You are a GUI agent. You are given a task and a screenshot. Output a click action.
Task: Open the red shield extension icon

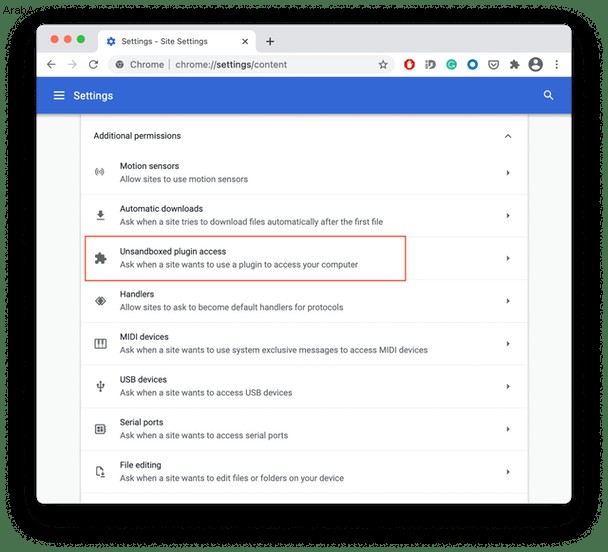point(409,64)
